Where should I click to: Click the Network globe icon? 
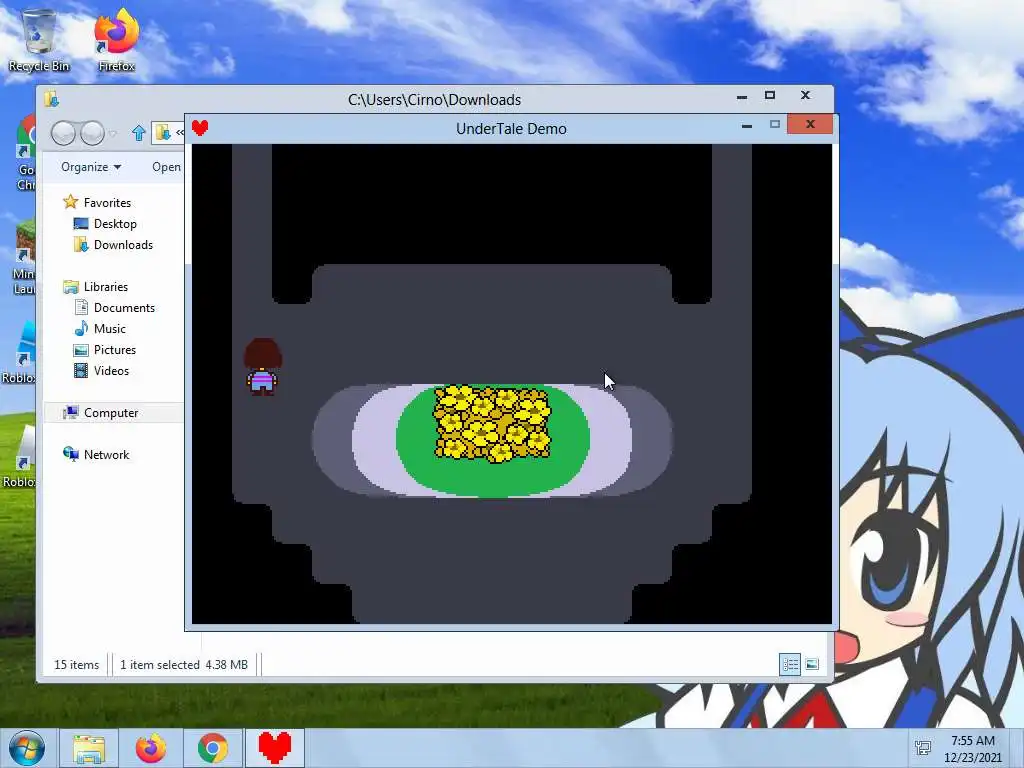pyautogui.click(x=71, y=454)
